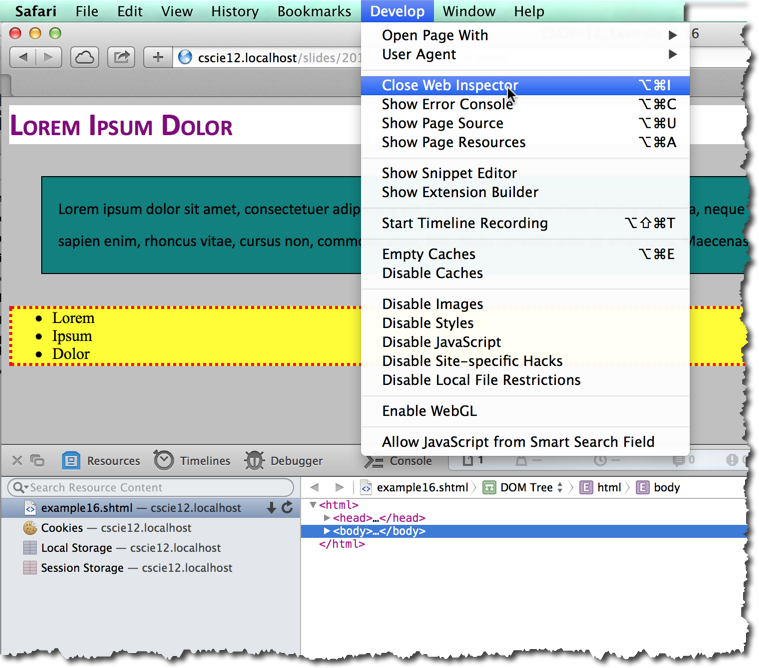This screenshot has width=759, height=668.
Task: Toggle Disable Caches option
Action: (x=432, y=273)
